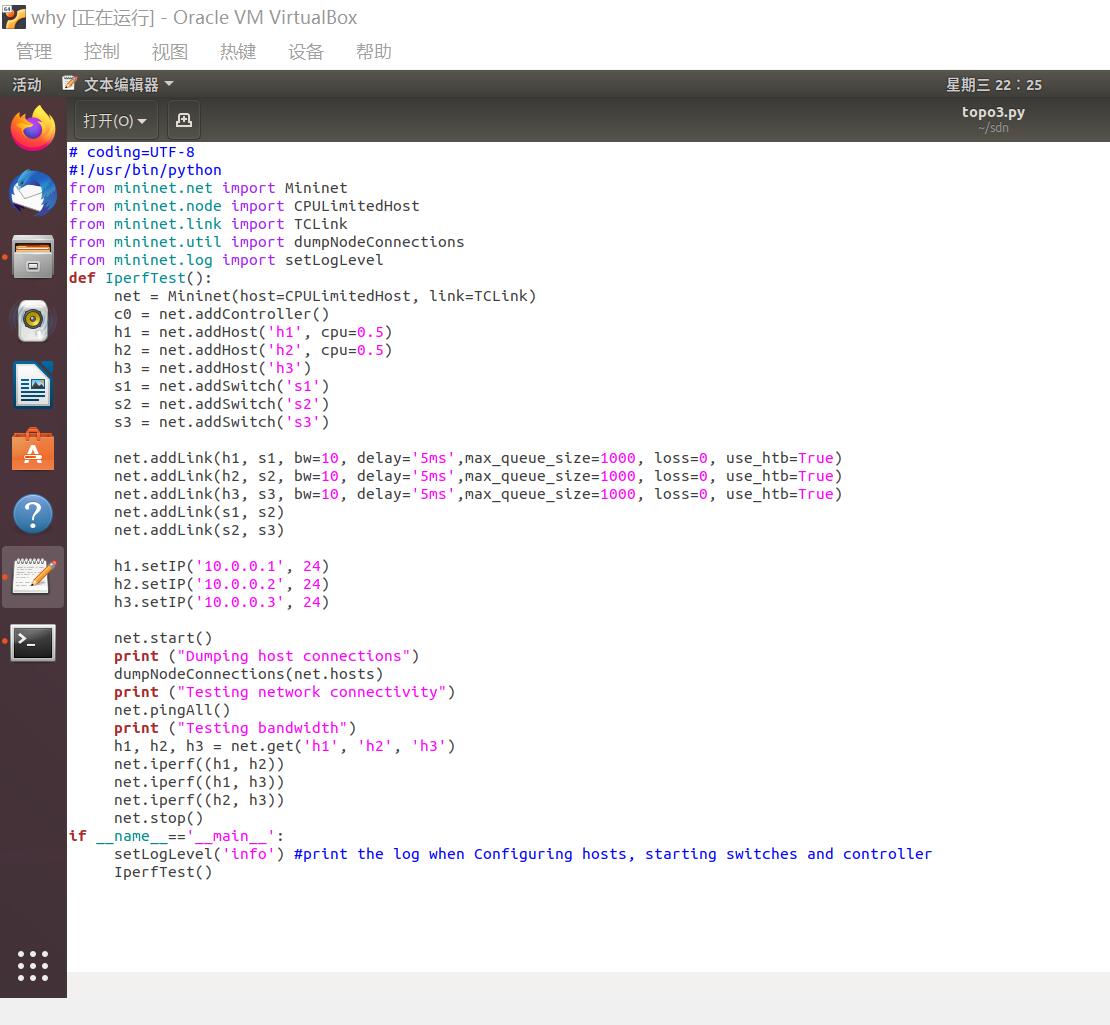Open the Terminal dock icon
Screen dimensions: 1110x1025
(x=33, y=642)
